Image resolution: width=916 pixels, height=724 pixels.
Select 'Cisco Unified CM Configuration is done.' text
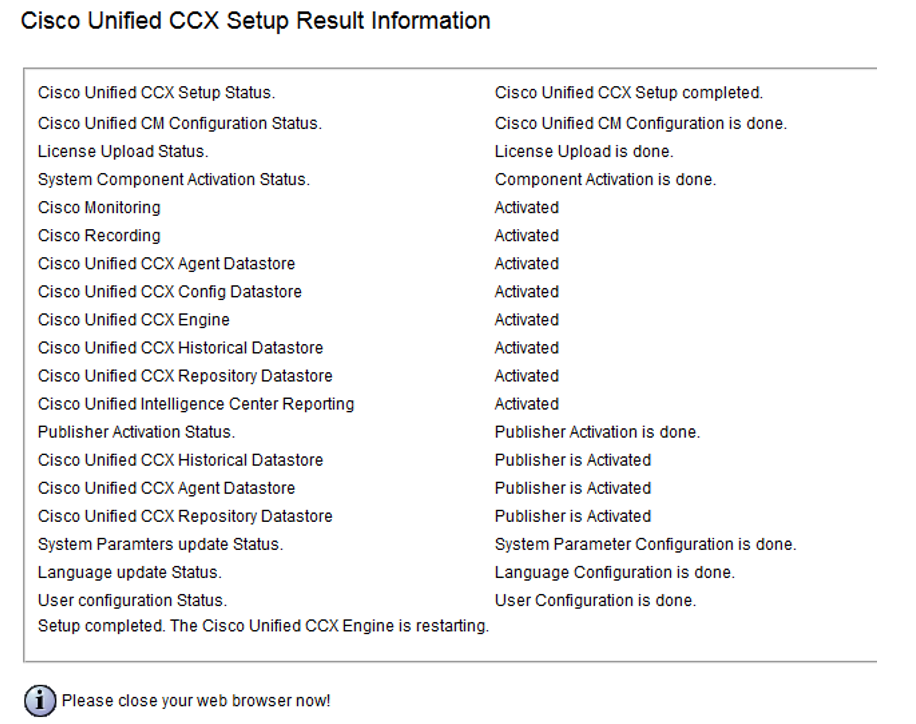coord(641,123)
